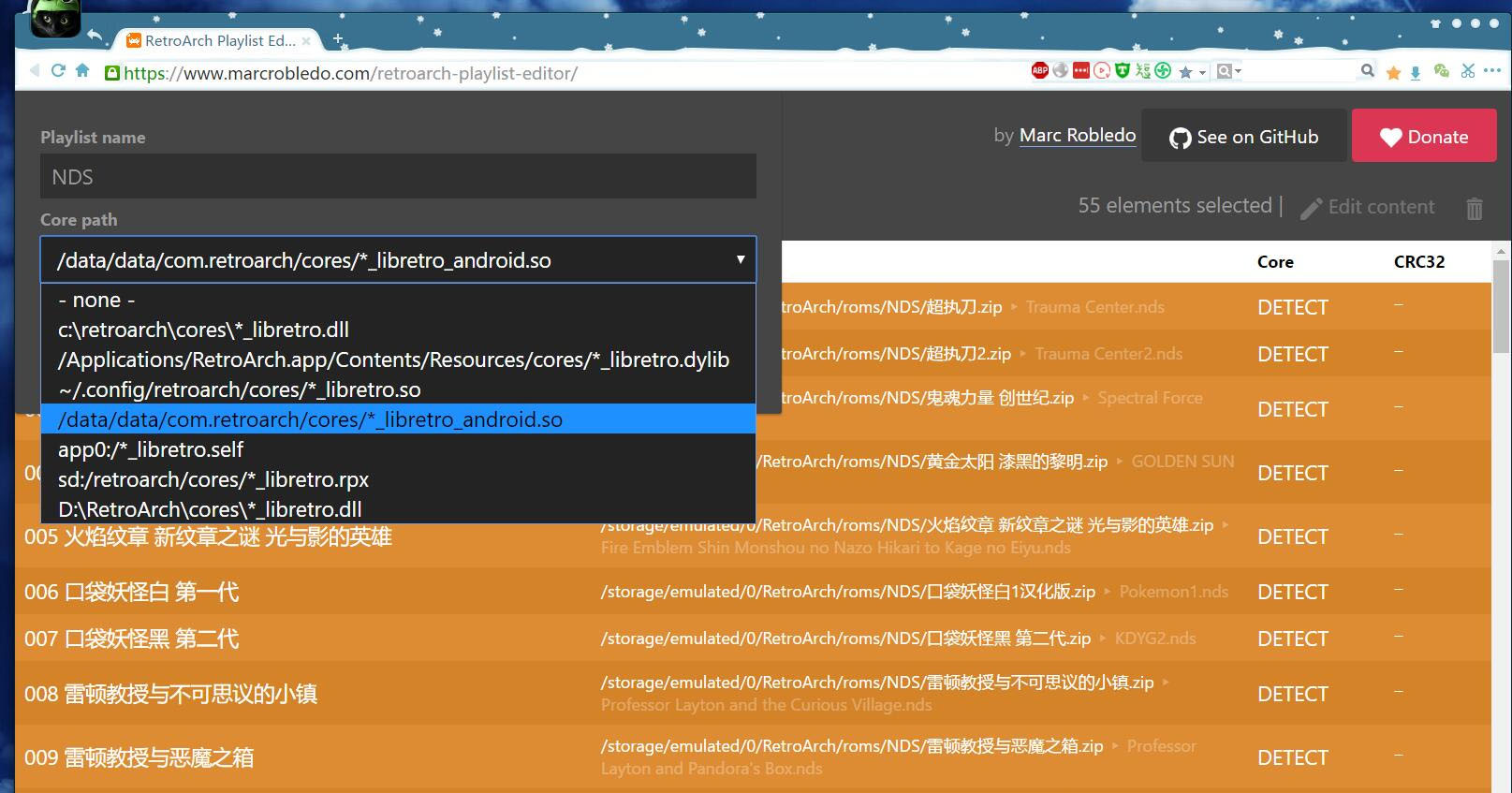The image size is (1512, 793).
Task: Click the Adblock Plus extension icon
Action: coord(1039,71)
